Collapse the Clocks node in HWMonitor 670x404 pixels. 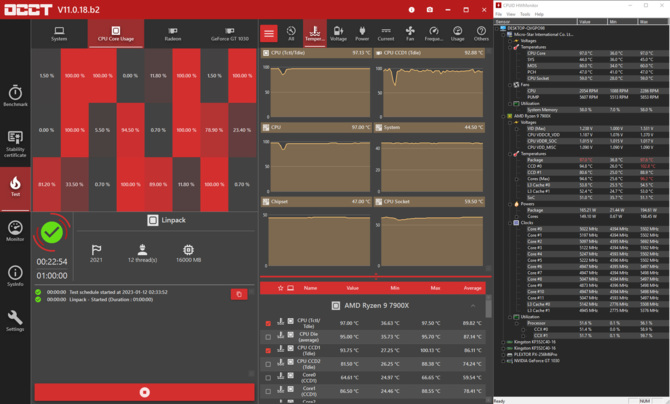click(x=510, y=223)
